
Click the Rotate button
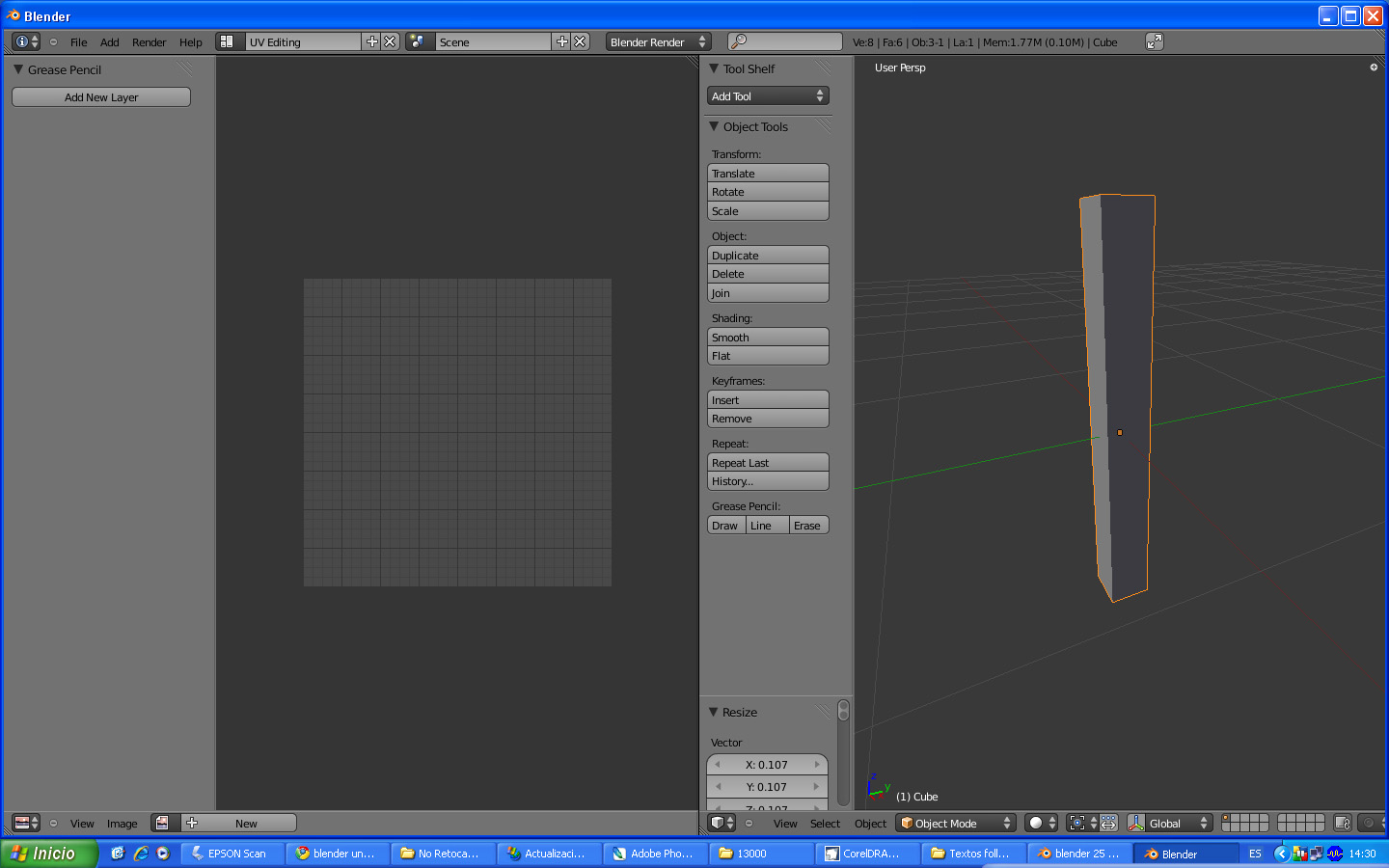point(768,192)
